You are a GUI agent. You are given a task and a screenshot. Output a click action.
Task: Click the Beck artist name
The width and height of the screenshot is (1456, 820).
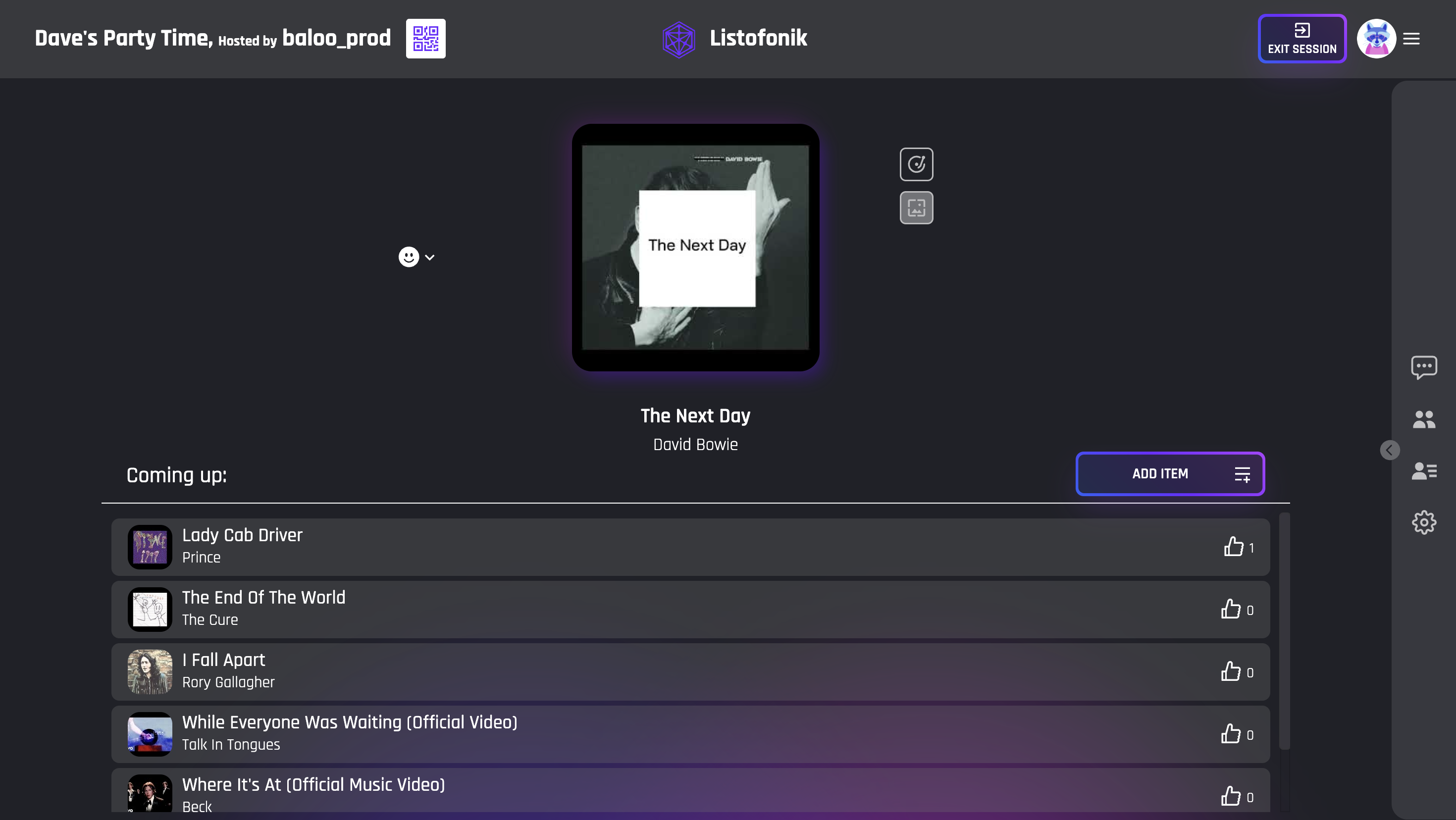point(197,807)
